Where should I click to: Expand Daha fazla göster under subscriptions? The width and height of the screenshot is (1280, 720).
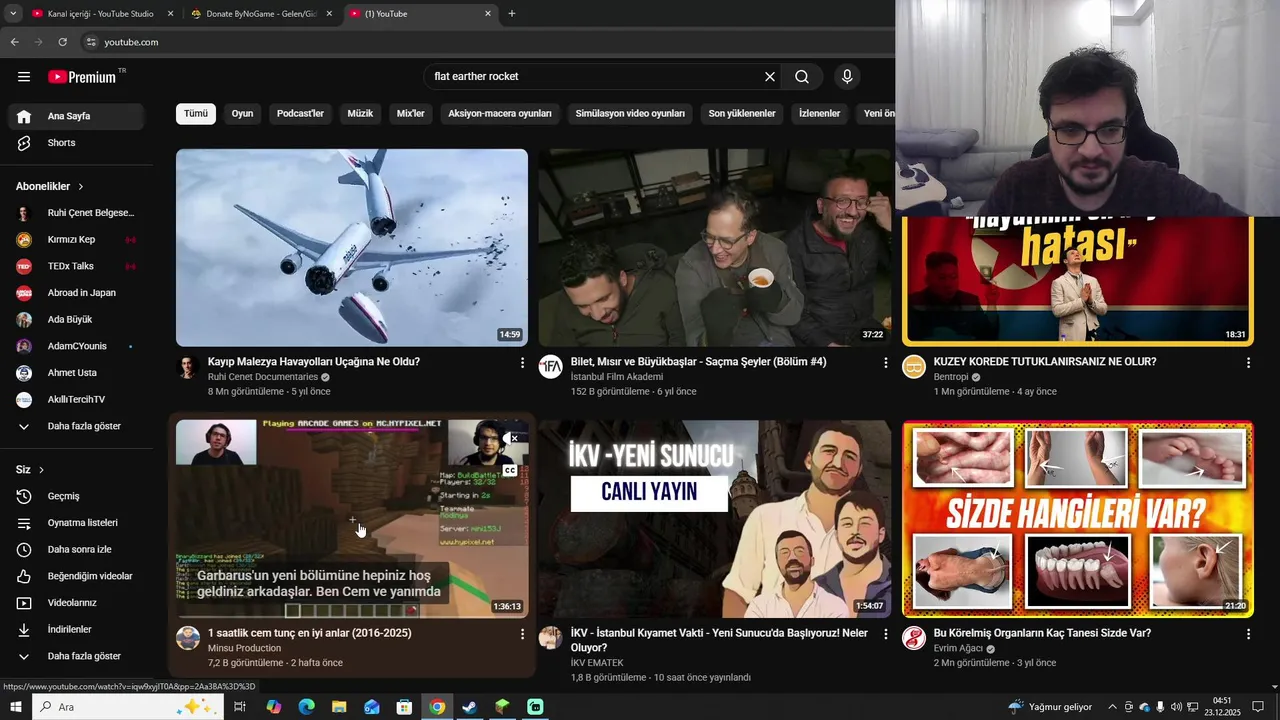tap(76, 426)
